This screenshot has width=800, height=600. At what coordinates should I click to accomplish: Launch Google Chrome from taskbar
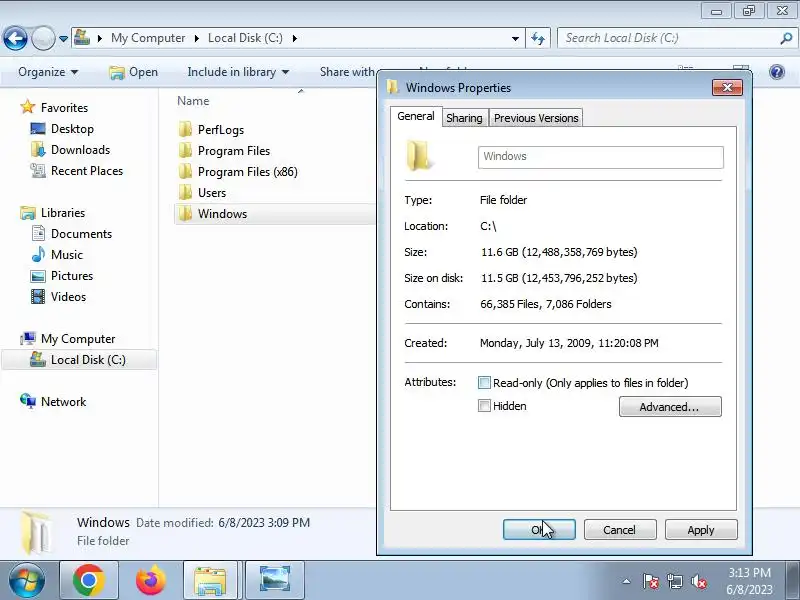click(x=89, y=581)
